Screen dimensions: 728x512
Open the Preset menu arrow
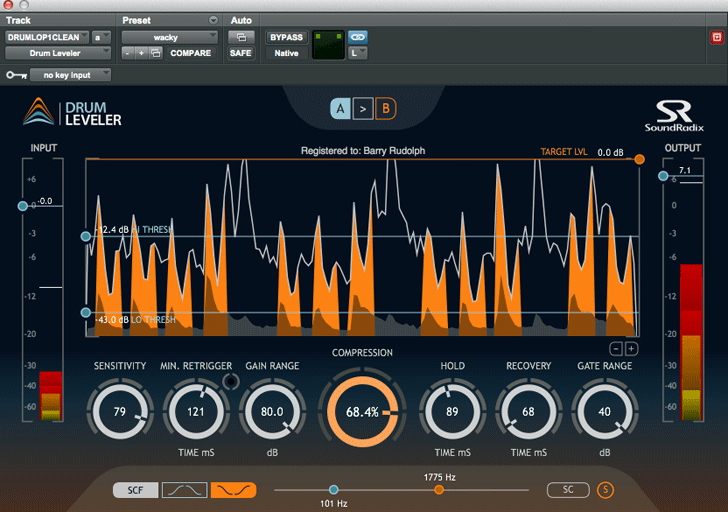pos(213,20)
